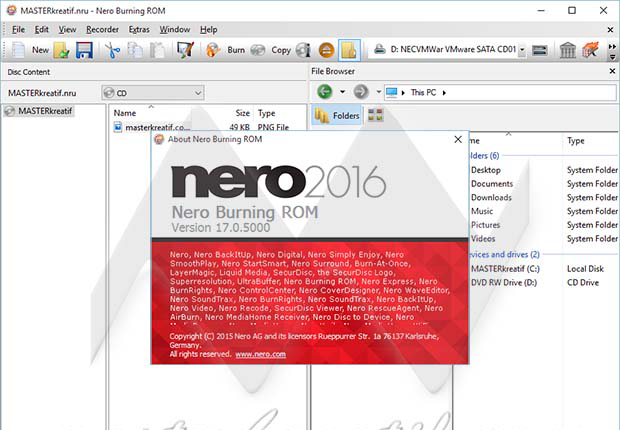Open the Help menu
This screenshot has height=430, width=620.
208,30
